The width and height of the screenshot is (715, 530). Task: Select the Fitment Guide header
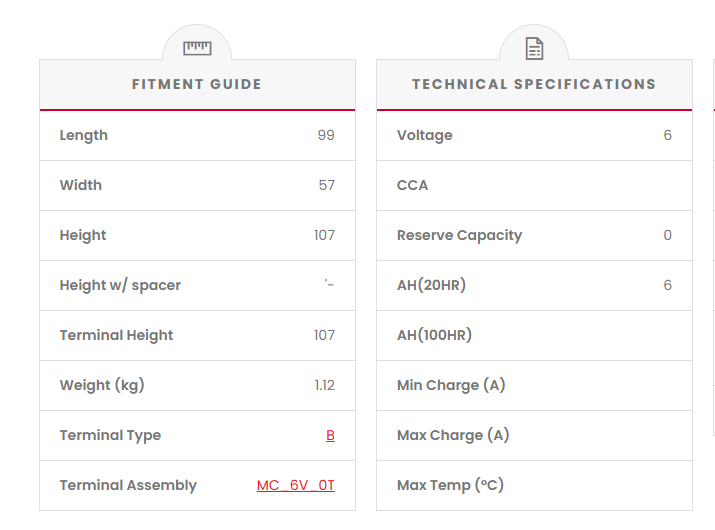point(197,84)
